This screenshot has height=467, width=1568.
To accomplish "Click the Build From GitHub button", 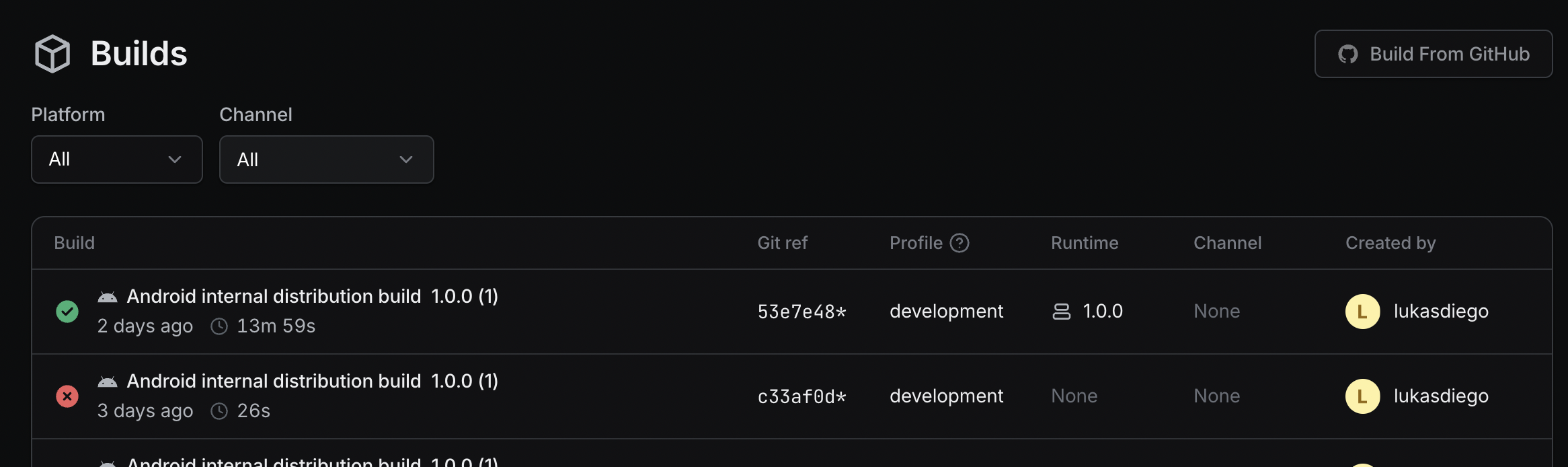I will tap(1434, 54).
